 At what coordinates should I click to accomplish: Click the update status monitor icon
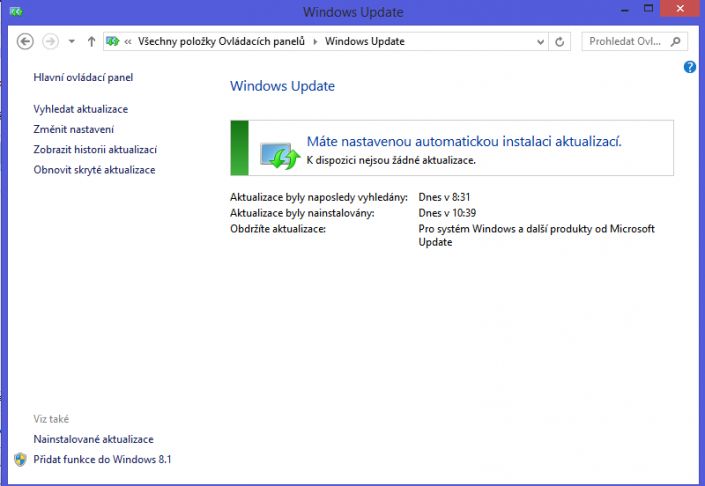pos(280,156)
